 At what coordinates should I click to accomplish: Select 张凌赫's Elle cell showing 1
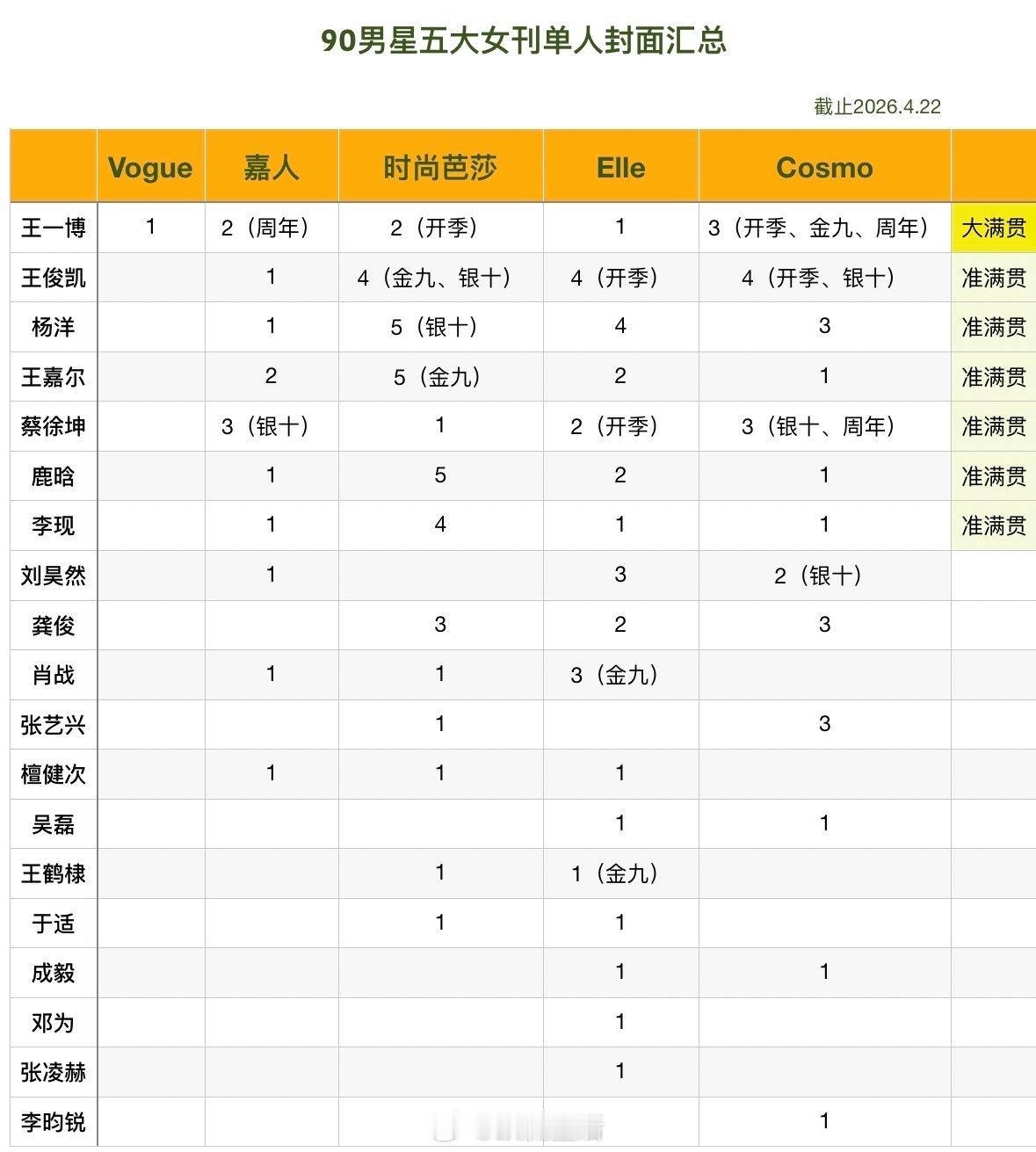(x=620, y=1071)
